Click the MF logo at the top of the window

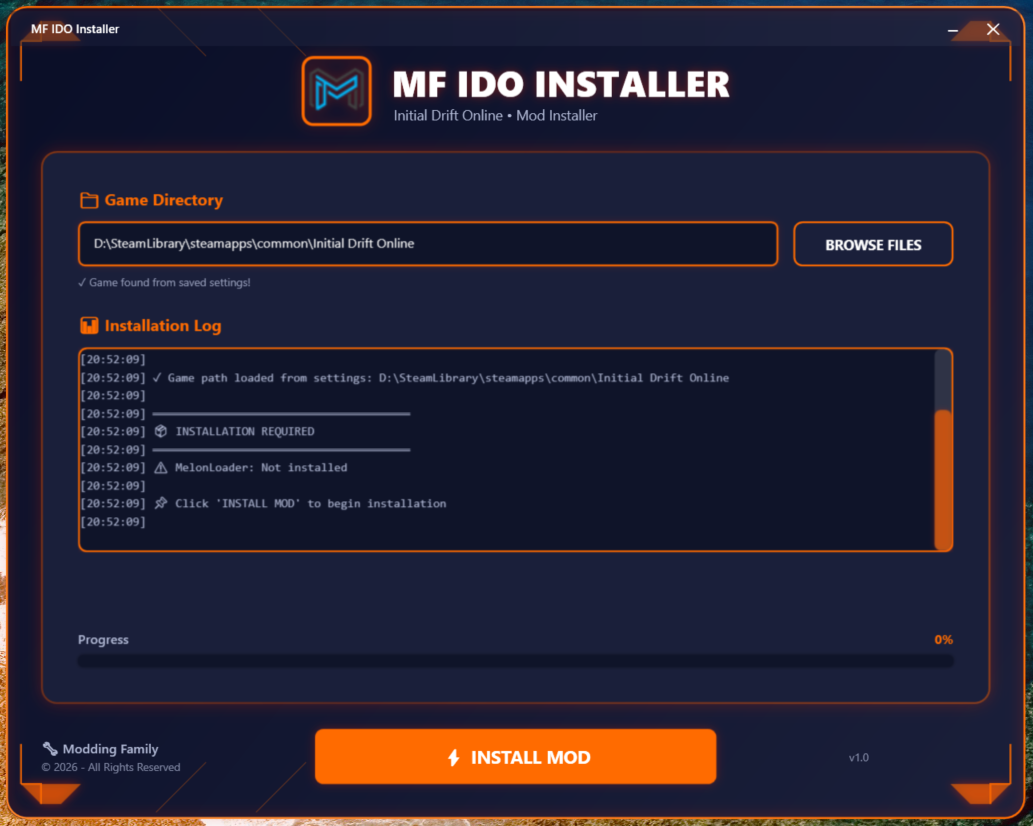[x=336, y=90]
